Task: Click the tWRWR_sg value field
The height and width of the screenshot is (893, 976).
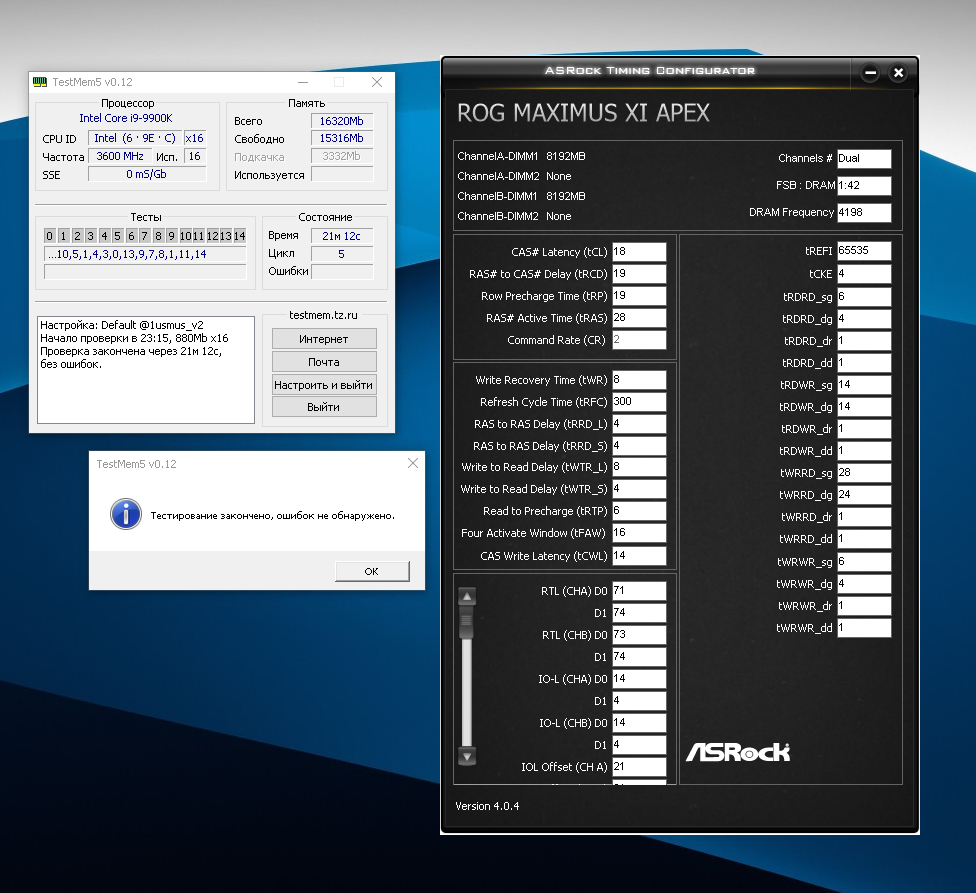Action: point(864,562)
